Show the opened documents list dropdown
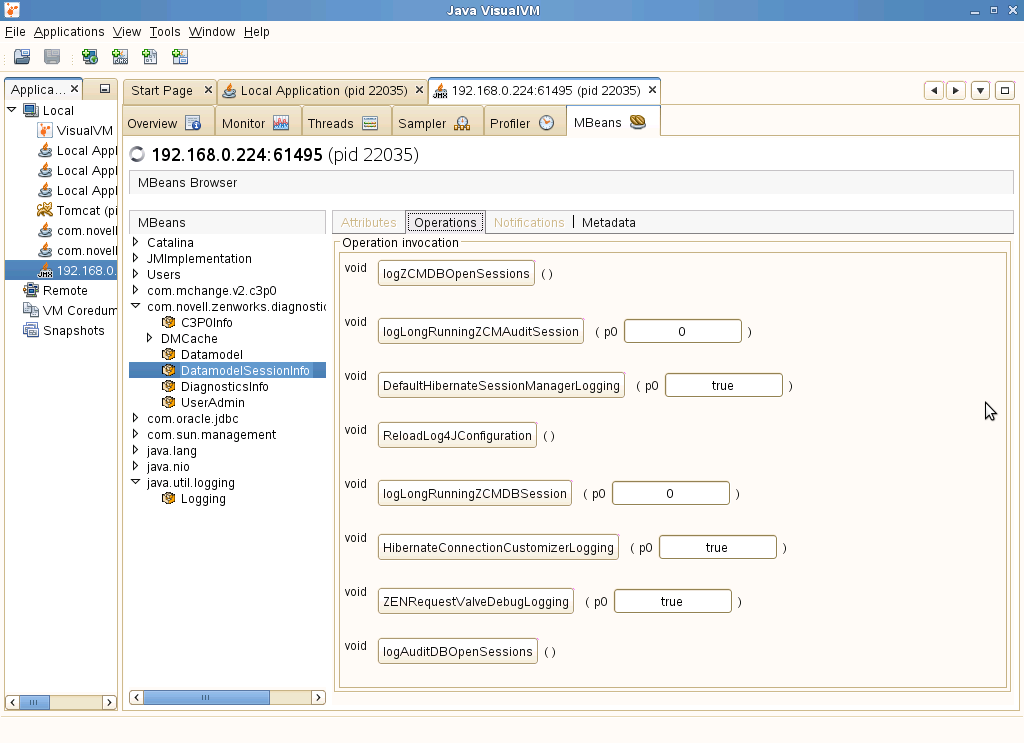This screenshot has width=1024, height=743. (981, 90)
